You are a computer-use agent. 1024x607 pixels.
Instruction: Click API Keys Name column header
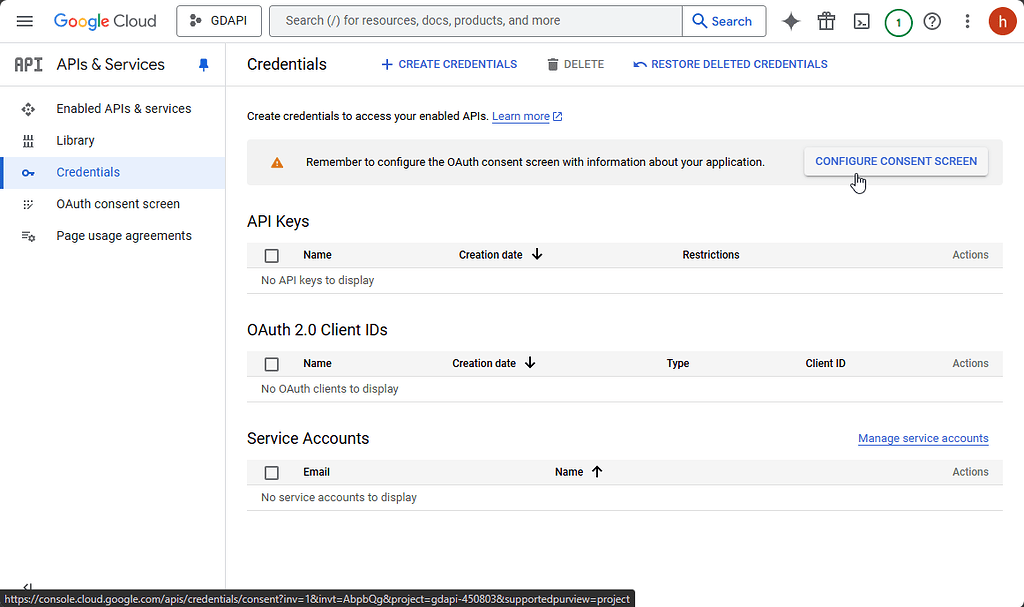pyautogui.click(x=317, y=255)
